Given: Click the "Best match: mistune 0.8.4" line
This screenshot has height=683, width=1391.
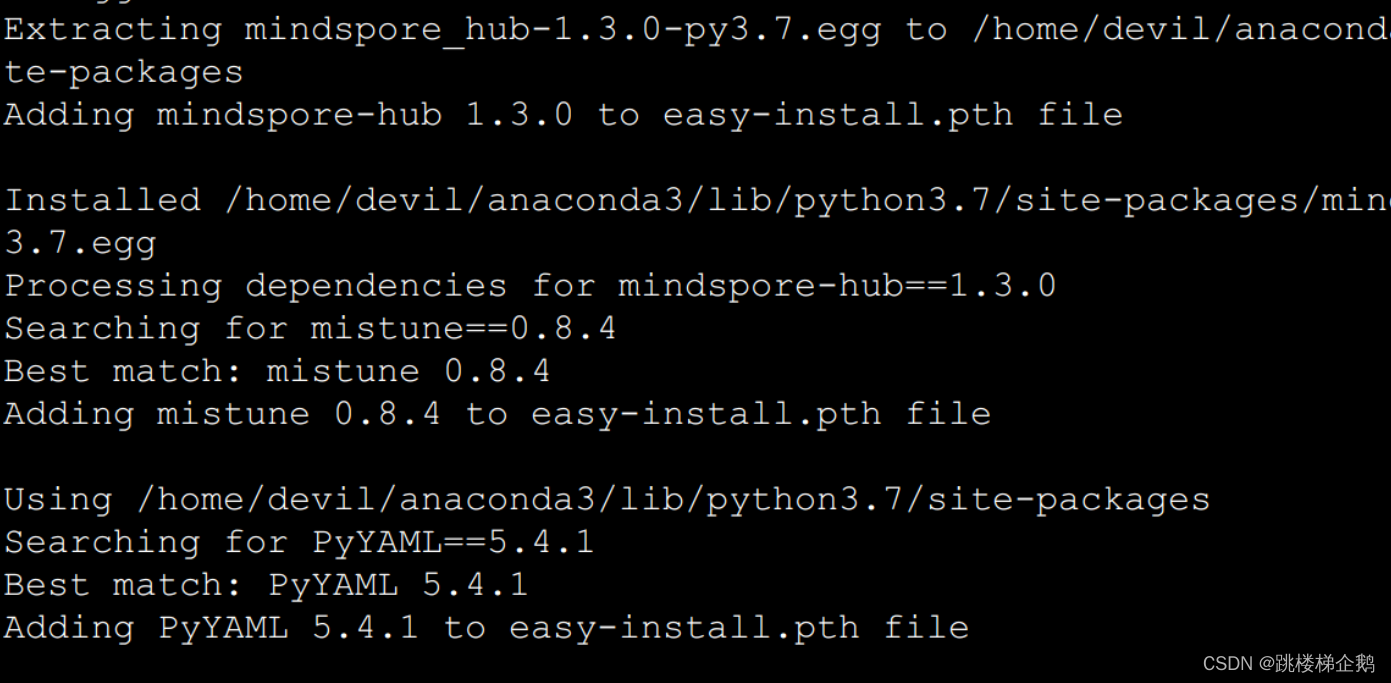Looking at the screenshot, I should tap(277, 371).
